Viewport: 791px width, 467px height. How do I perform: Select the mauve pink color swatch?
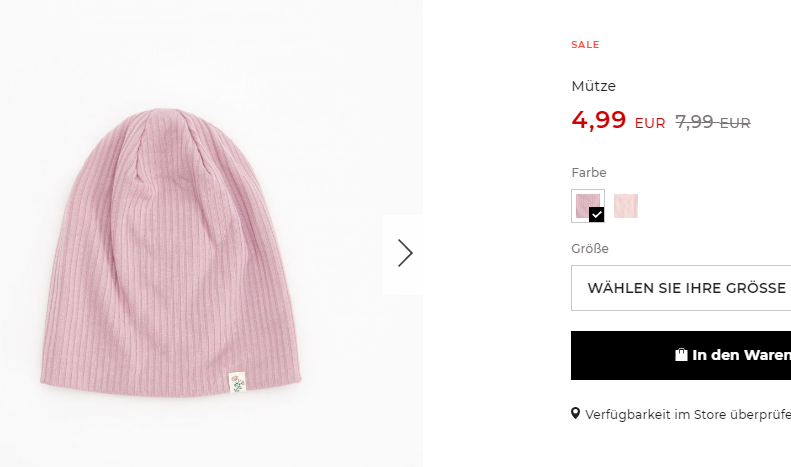pos(588,206)
